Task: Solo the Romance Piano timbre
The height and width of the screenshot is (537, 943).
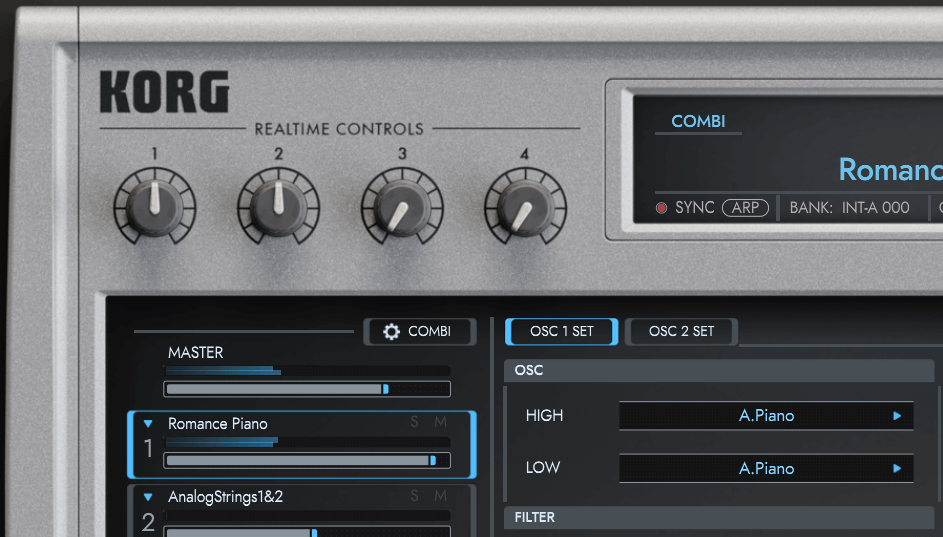Action: (414, 422)
